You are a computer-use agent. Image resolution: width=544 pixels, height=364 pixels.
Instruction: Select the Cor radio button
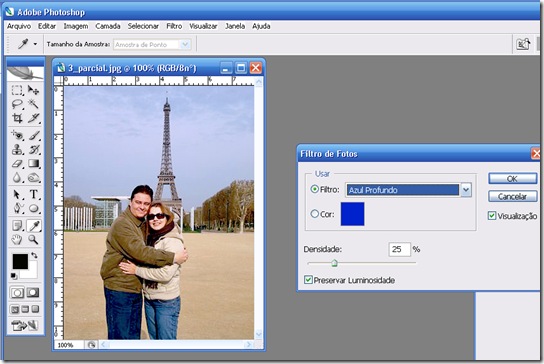[315, 214]
